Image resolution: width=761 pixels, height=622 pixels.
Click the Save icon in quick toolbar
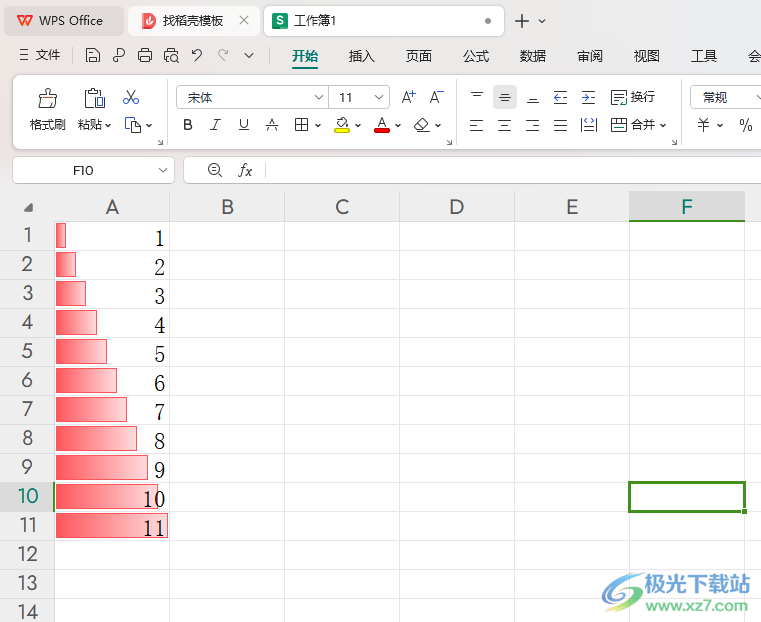pos(92,56)
